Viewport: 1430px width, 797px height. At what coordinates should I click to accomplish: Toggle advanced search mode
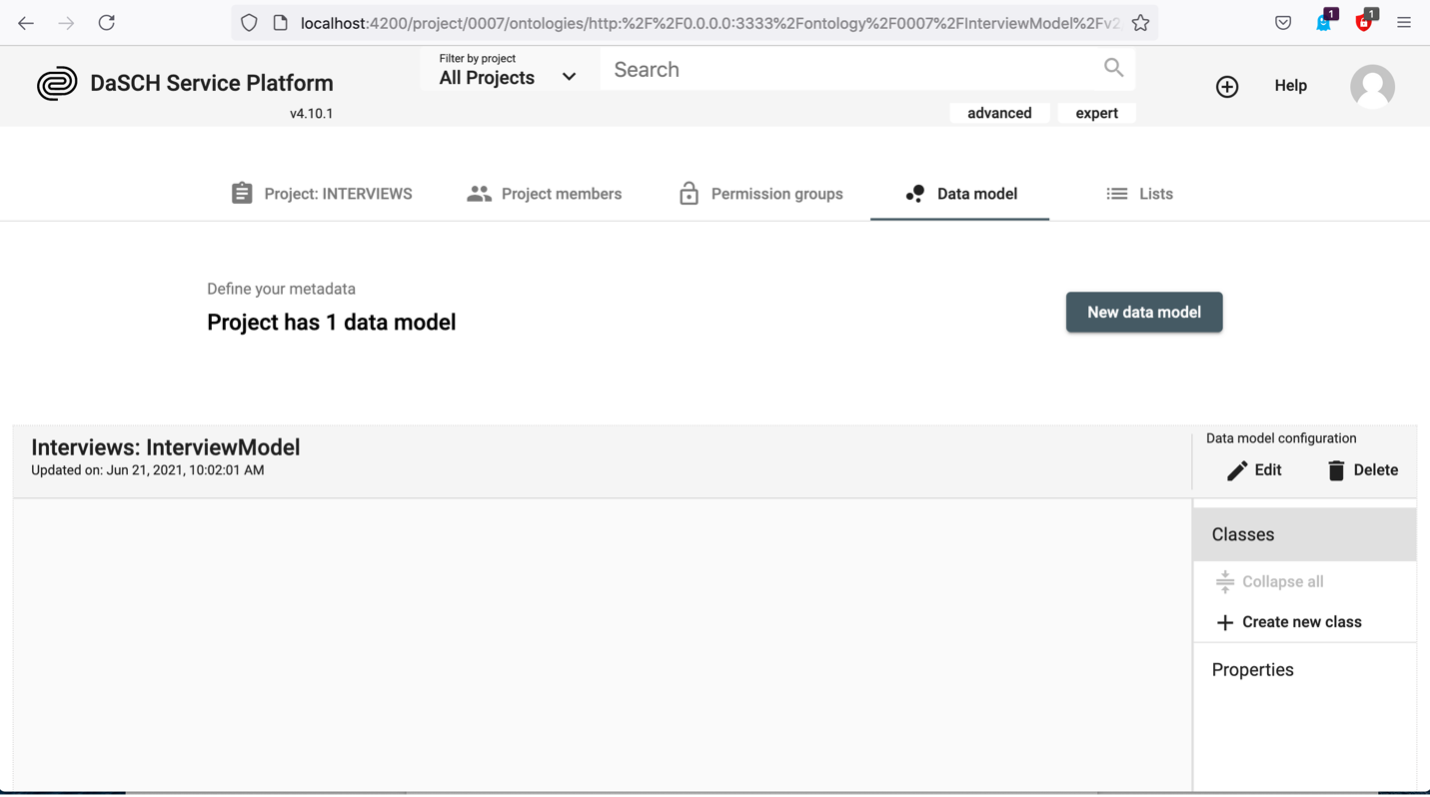(999, 112)
